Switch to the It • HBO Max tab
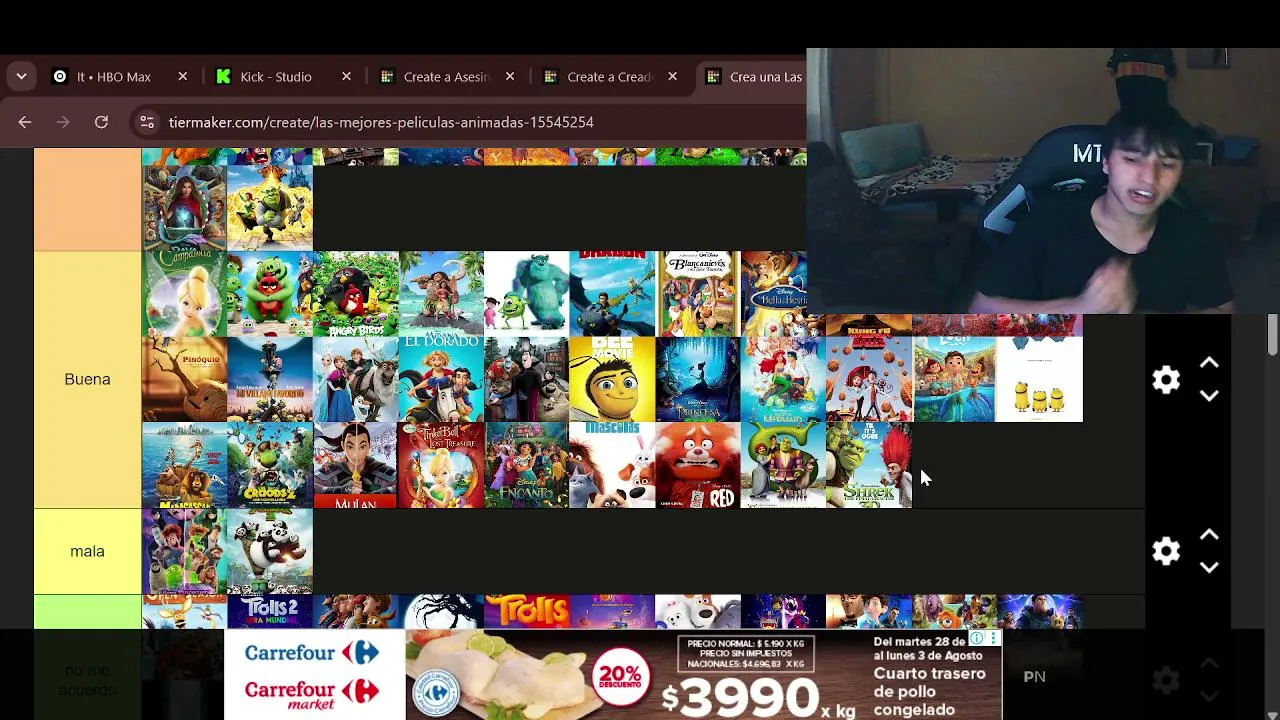Viewport: 1280px width, 720px height. click(112, 77)
